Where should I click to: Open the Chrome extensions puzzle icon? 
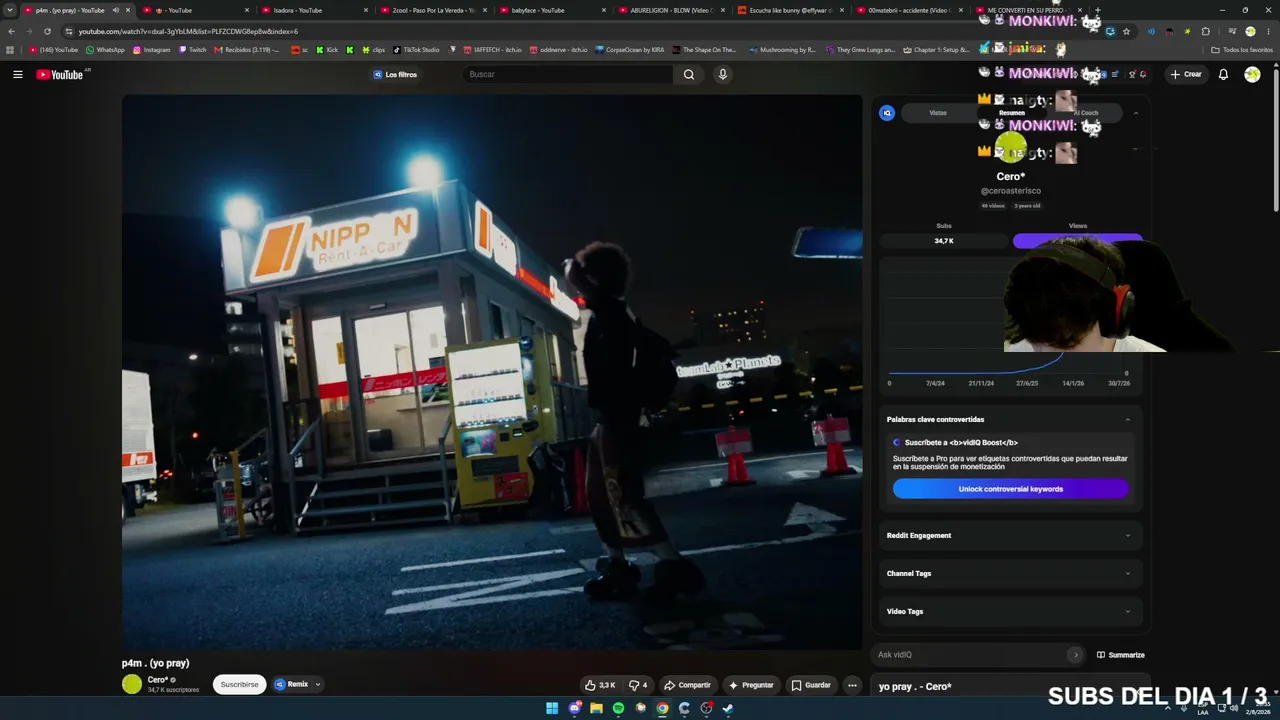pyautogui.click(x=1205, y=31)
